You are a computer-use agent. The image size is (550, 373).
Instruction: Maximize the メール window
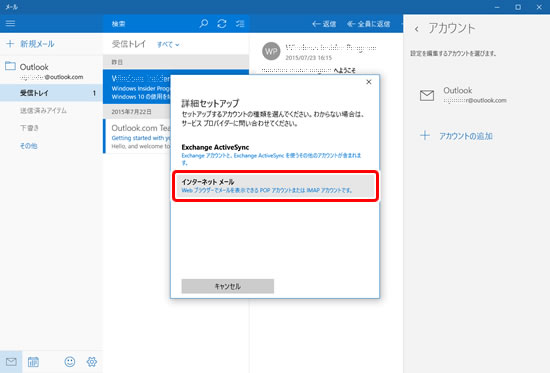(x=518, y=7)
